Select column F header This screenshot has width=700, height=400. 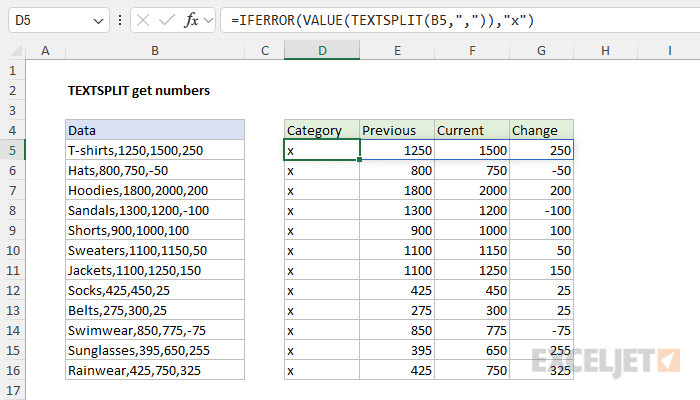(x=472, y=50)
